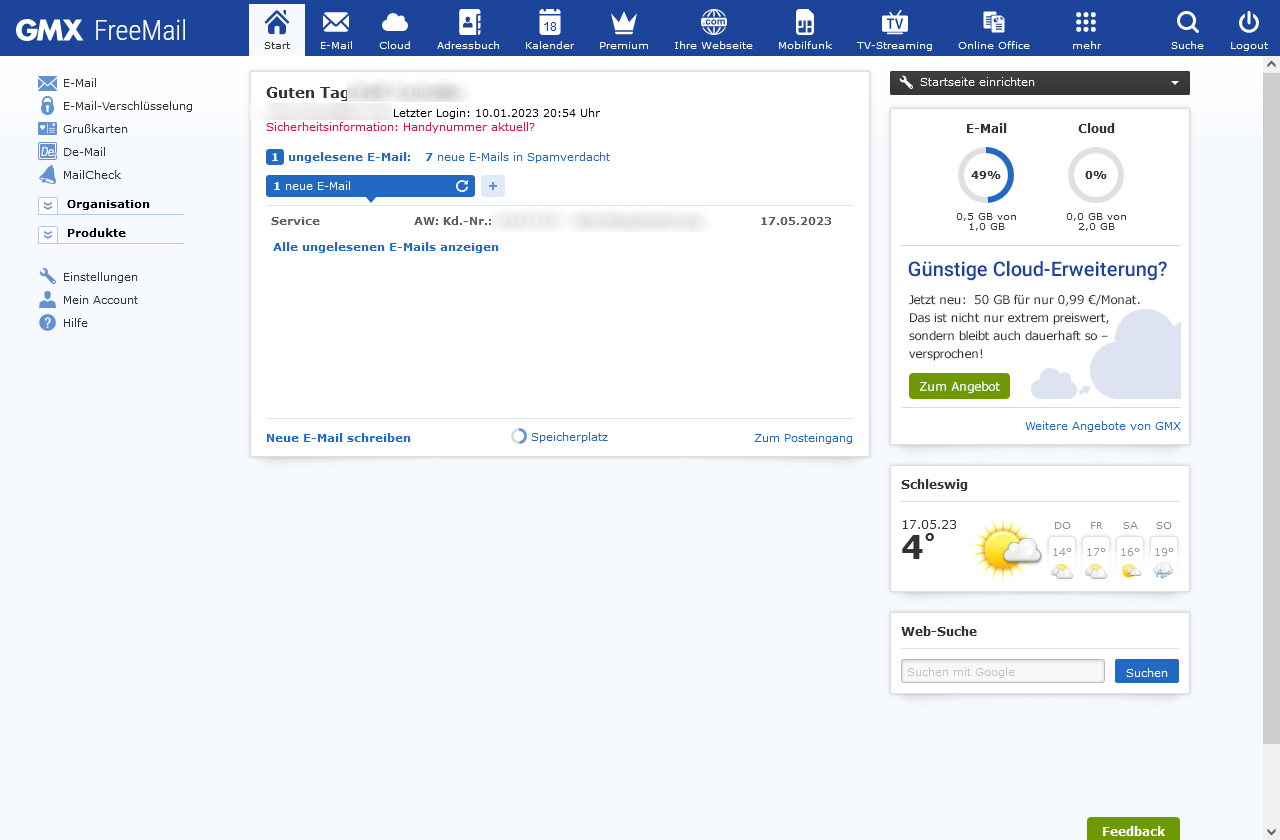
Task: Open E-Mail-Verschlüsselung lock entry
Action: coord(115,106)
